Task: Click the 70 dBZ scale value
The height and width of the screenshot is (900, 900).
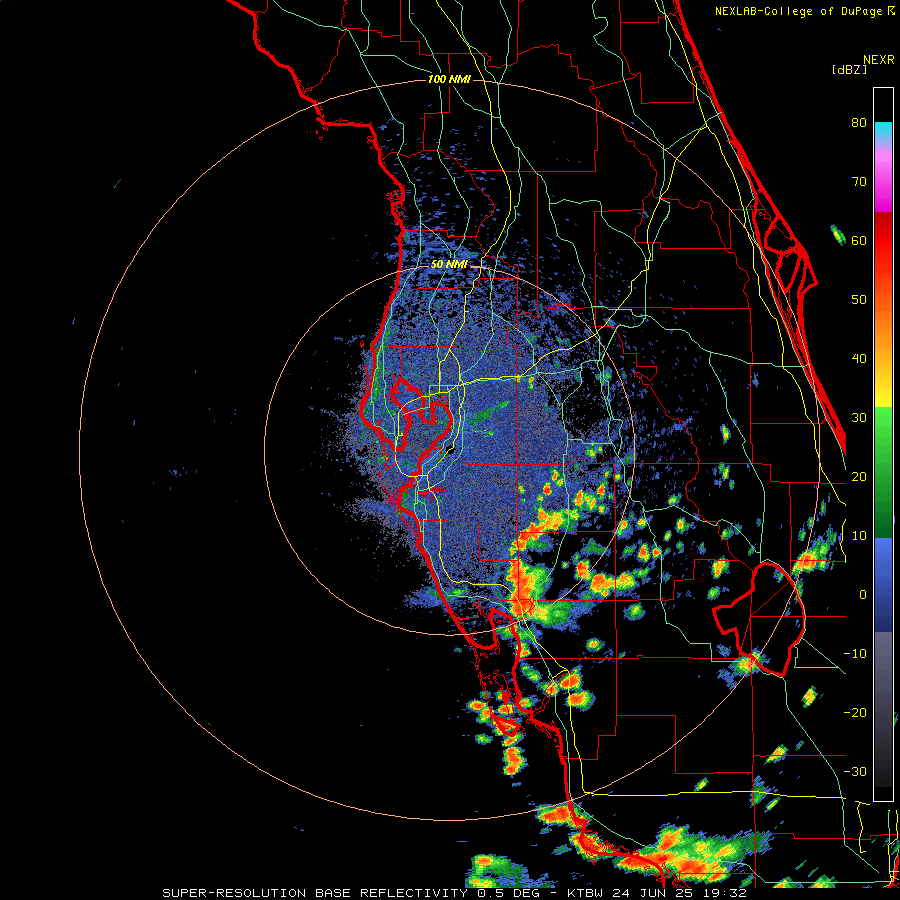Action: click(x=859, y=182)
